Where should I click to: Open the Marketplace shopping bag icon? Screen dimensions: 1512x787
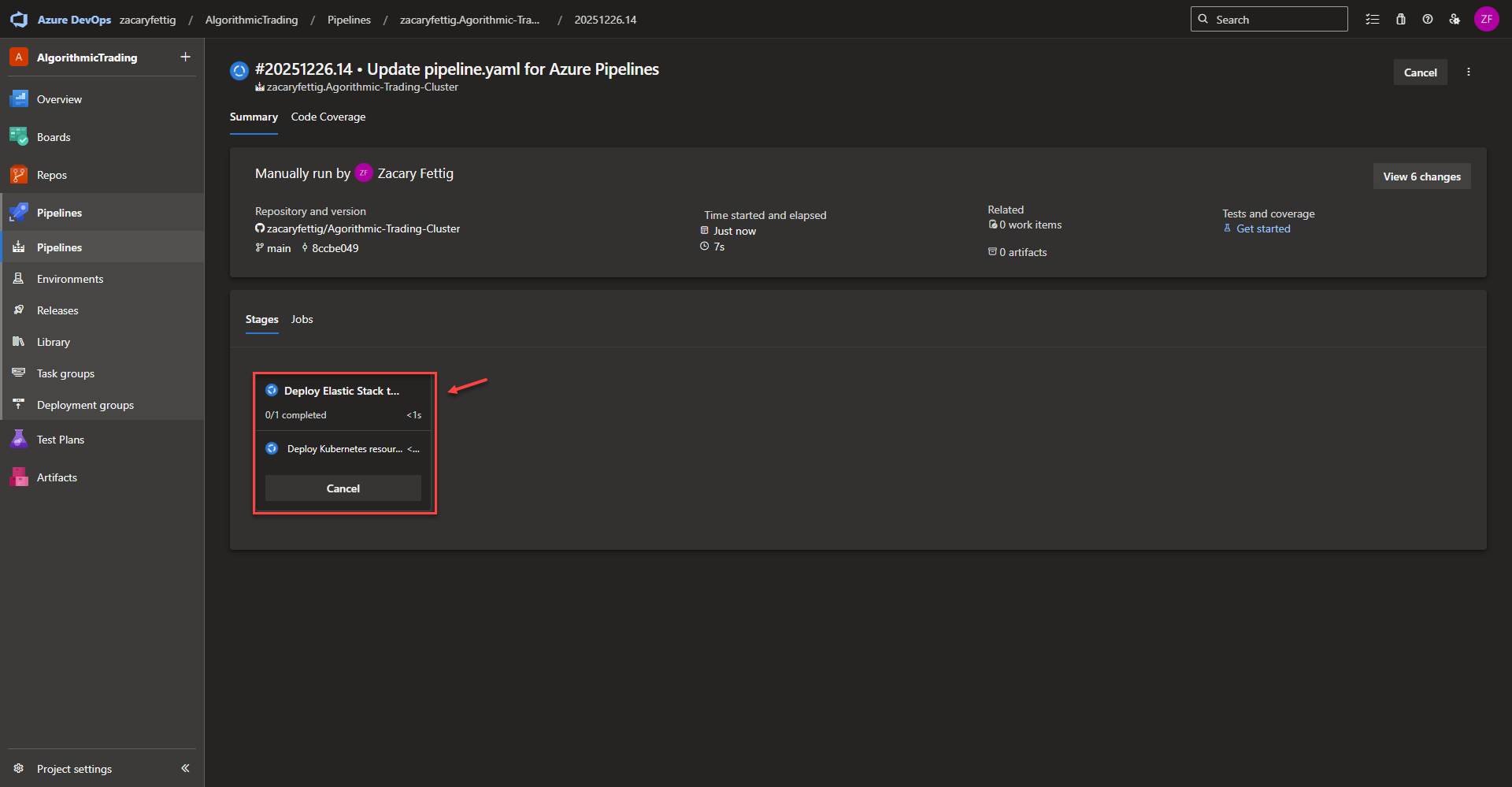[1400, 20]
